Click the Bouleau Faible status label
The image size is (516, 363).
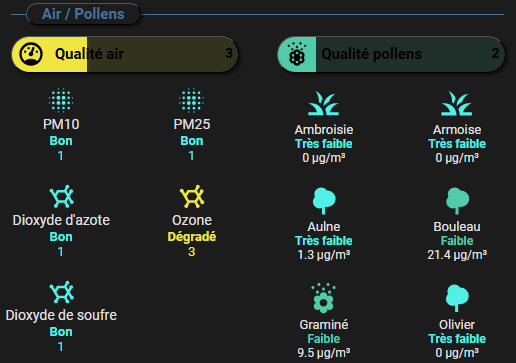[457, 241]
